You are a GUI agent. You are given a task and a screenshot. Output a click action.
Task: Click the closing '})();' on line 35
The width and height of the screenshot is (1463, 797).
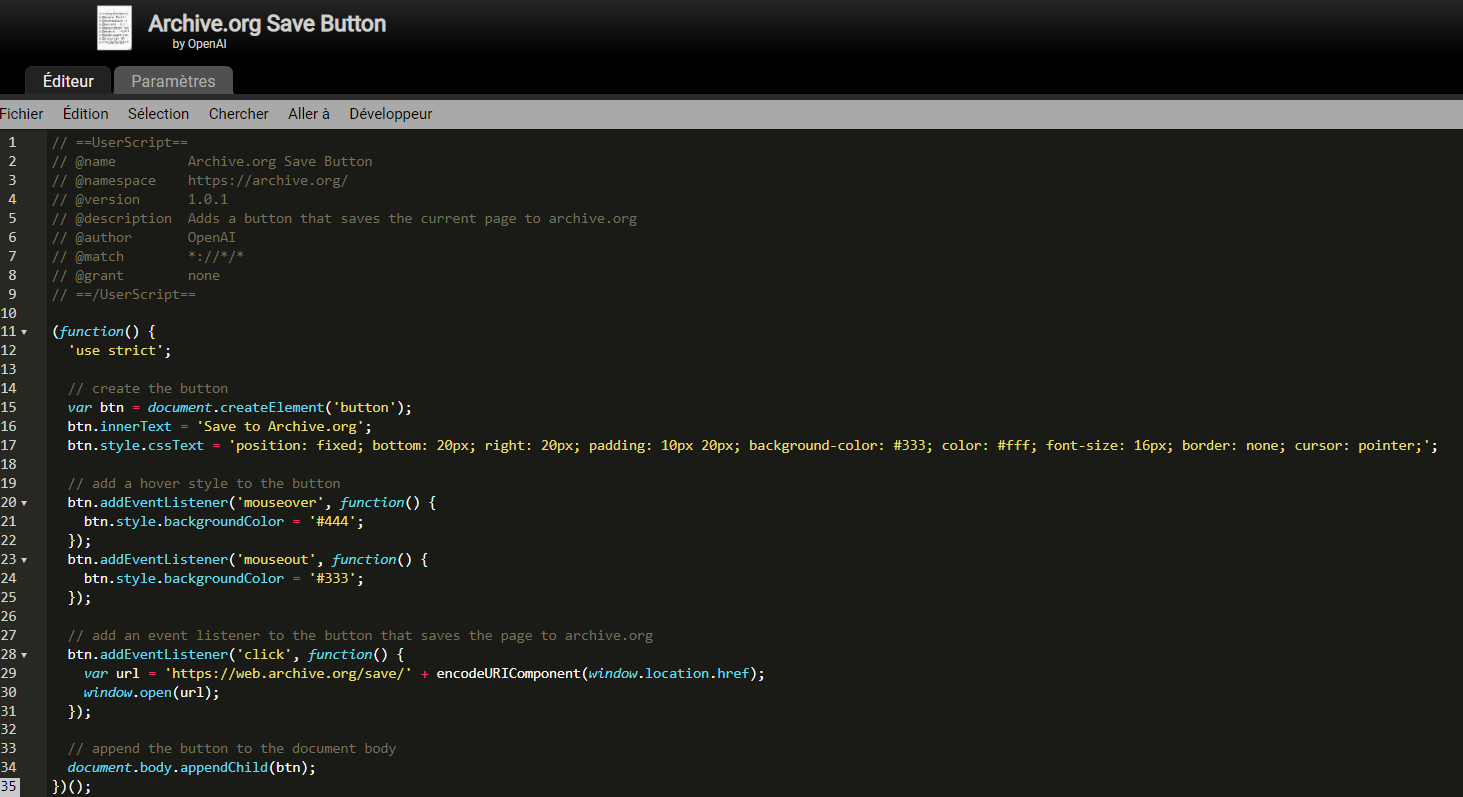click(72, 787)
